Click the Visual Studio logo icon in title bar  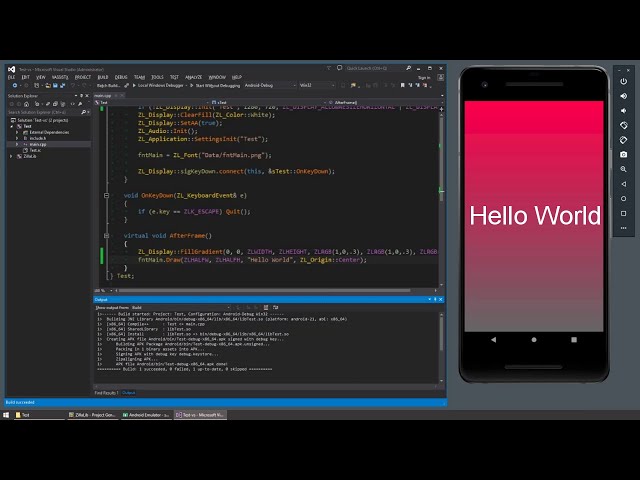[x=12, y=69]
